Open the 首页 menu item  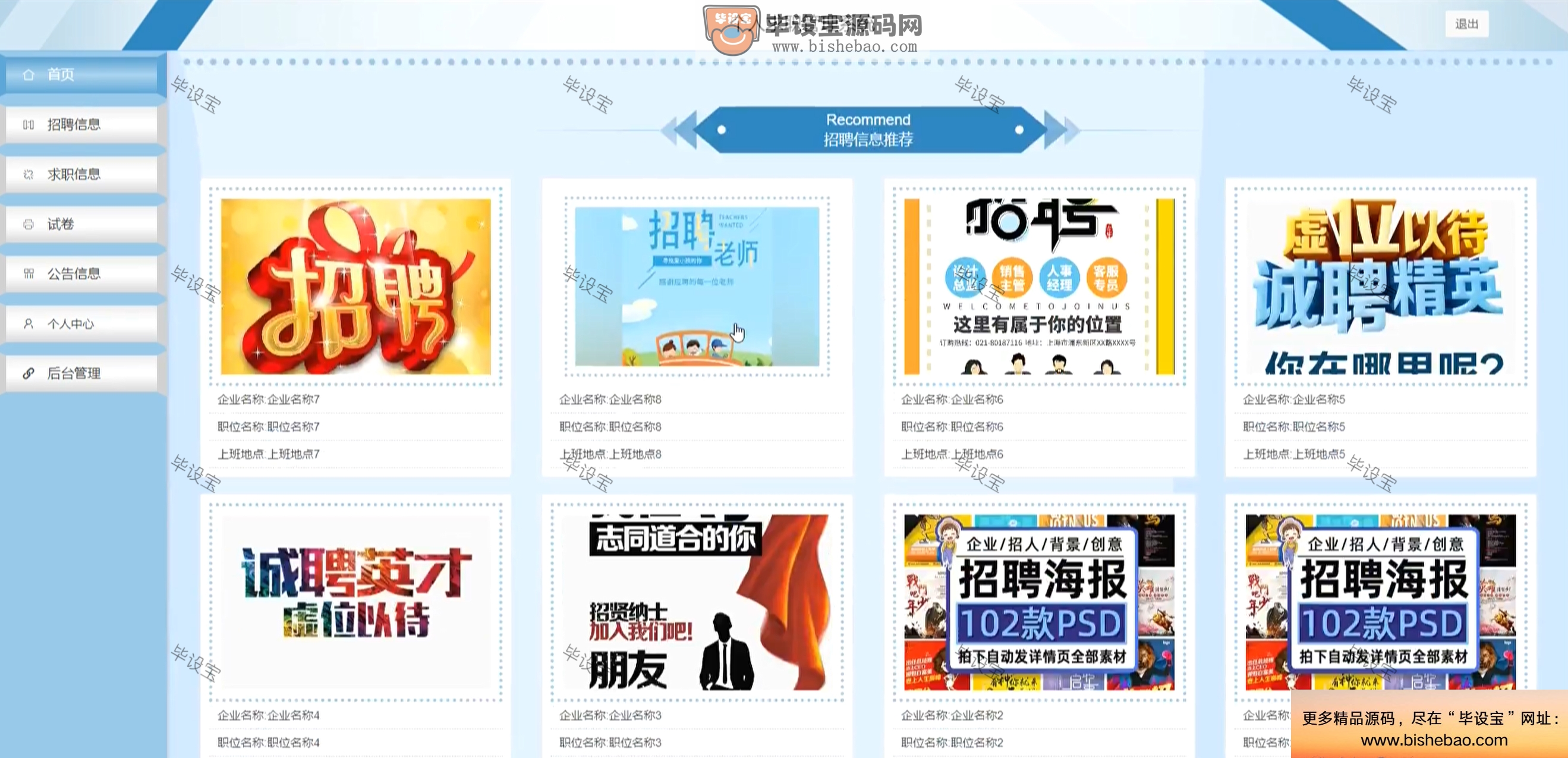81,74
